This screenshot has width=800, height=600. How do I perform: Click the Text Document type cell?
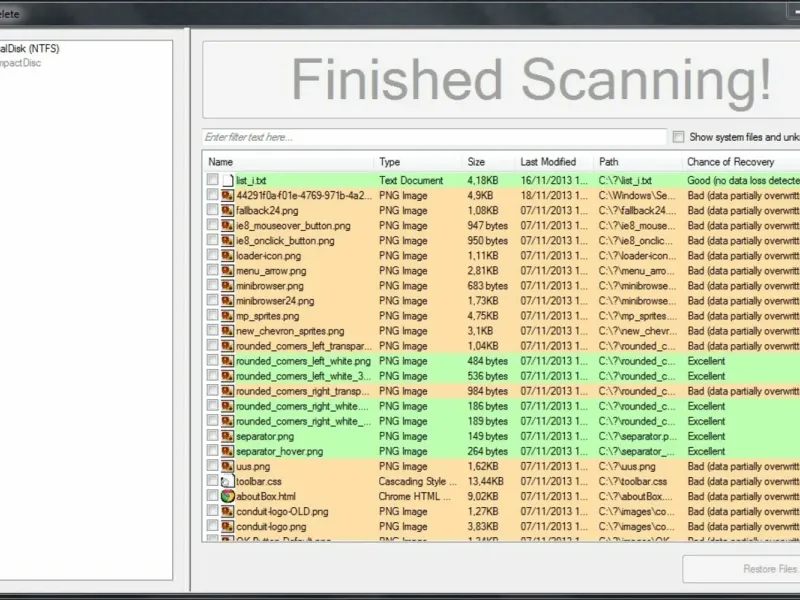click(411, 180)
